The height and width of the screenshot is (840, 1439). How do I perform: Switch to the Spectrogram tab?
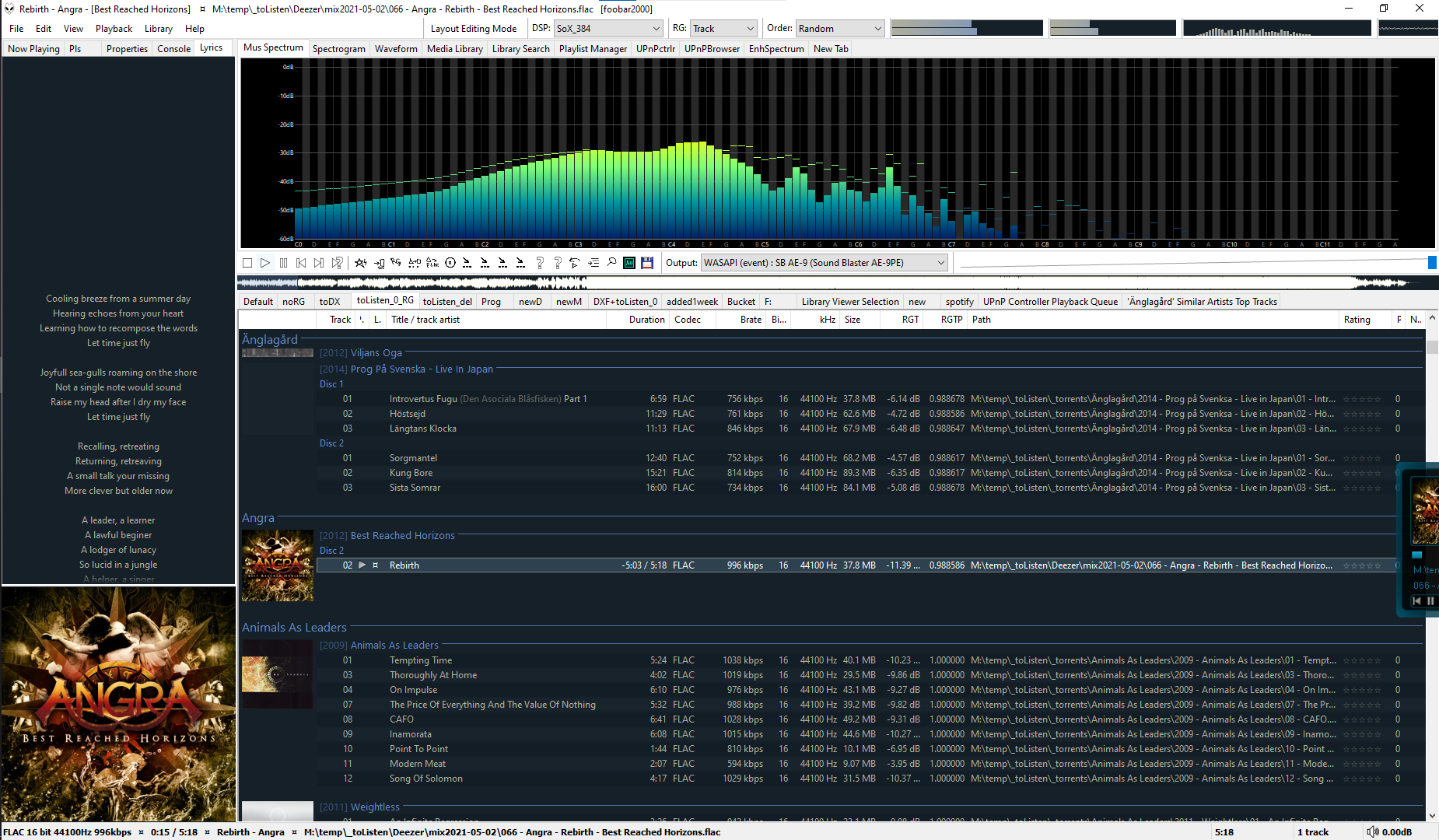click(338, 49)
